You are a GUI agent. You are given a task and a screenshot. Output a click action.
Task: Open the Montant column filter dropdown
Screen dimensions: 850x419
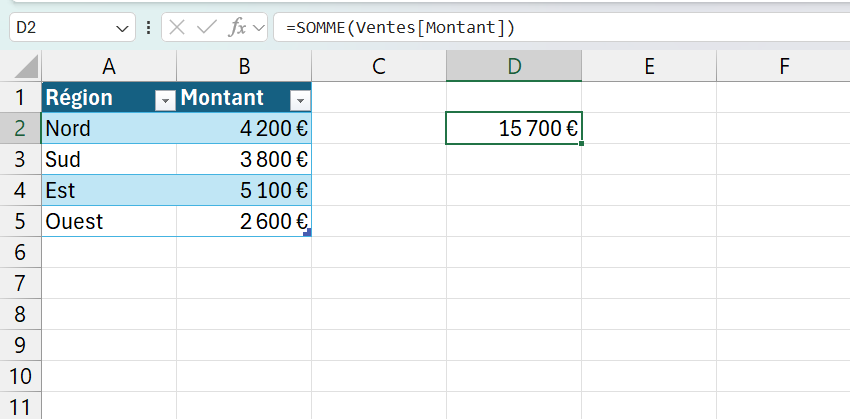300,100
